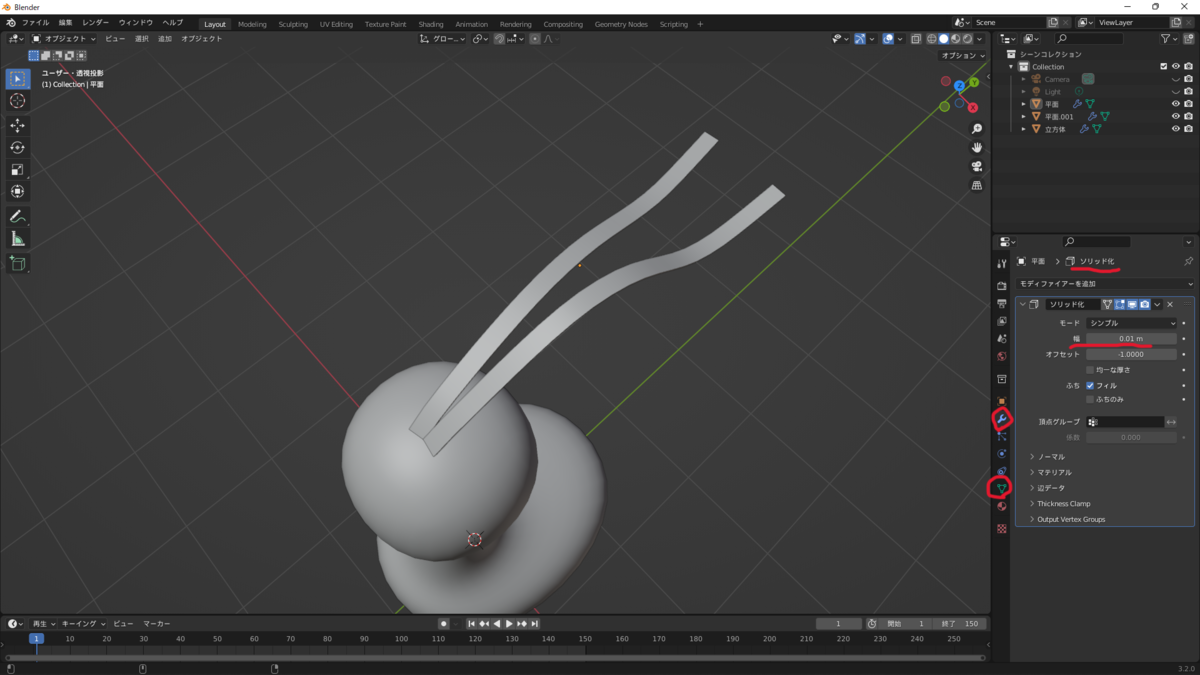The image size is (1200, 675).
Task: Open the Modifier properties wrench tab
Action: (1002, 419)
